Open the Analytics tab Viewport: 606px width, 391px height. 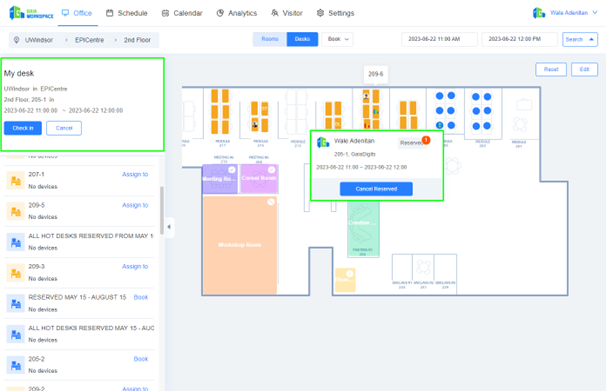(237, 13)
